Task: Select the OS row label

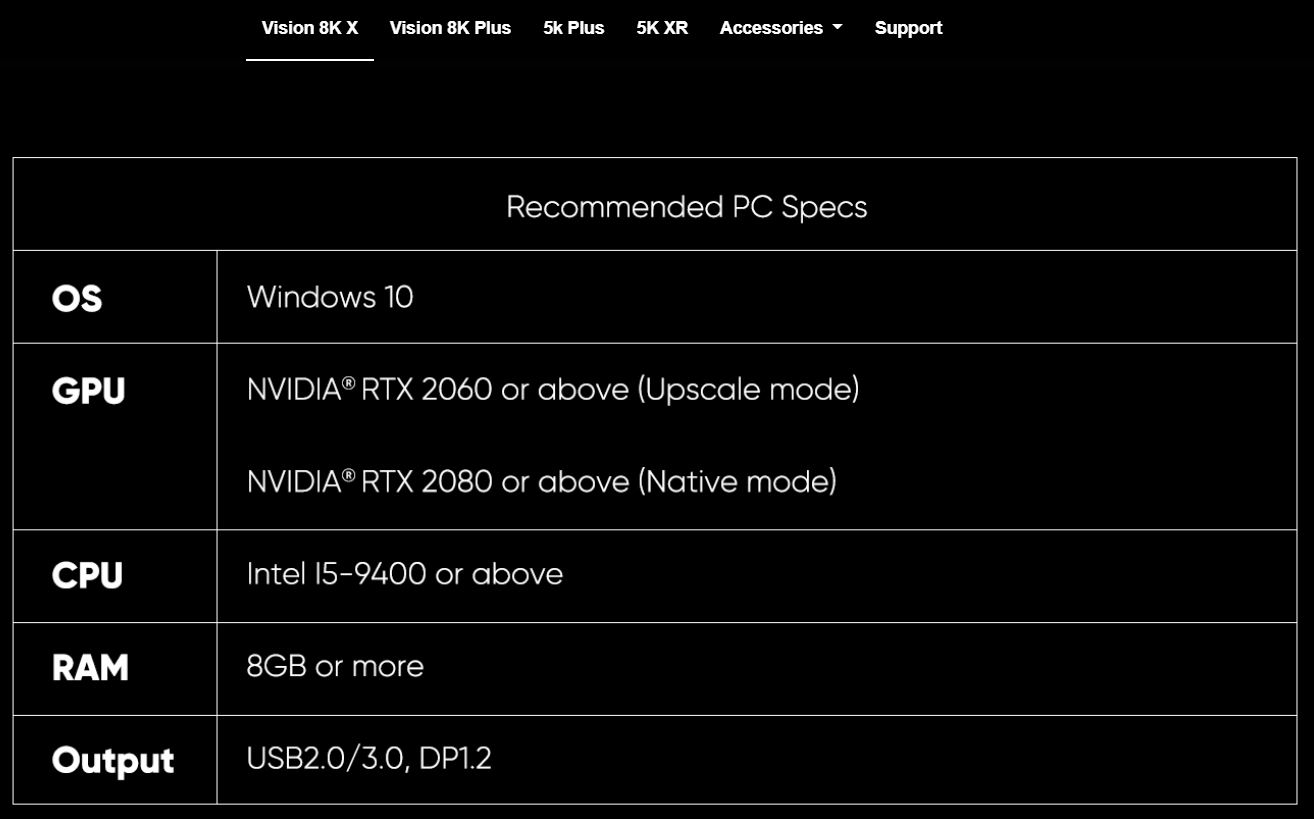Action: click(x=77, y=298)
